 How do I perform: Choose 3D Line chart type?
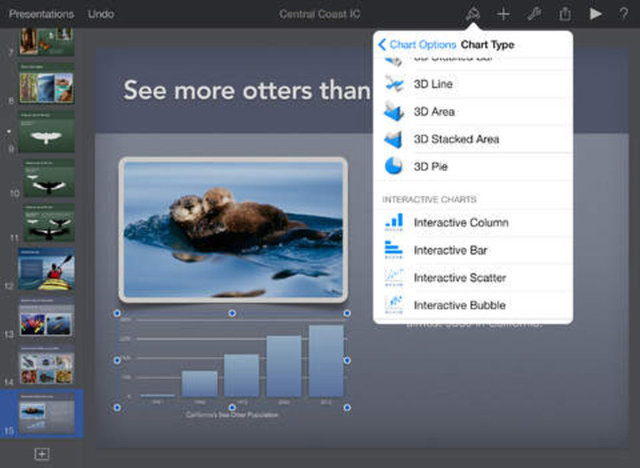point(433,84)
